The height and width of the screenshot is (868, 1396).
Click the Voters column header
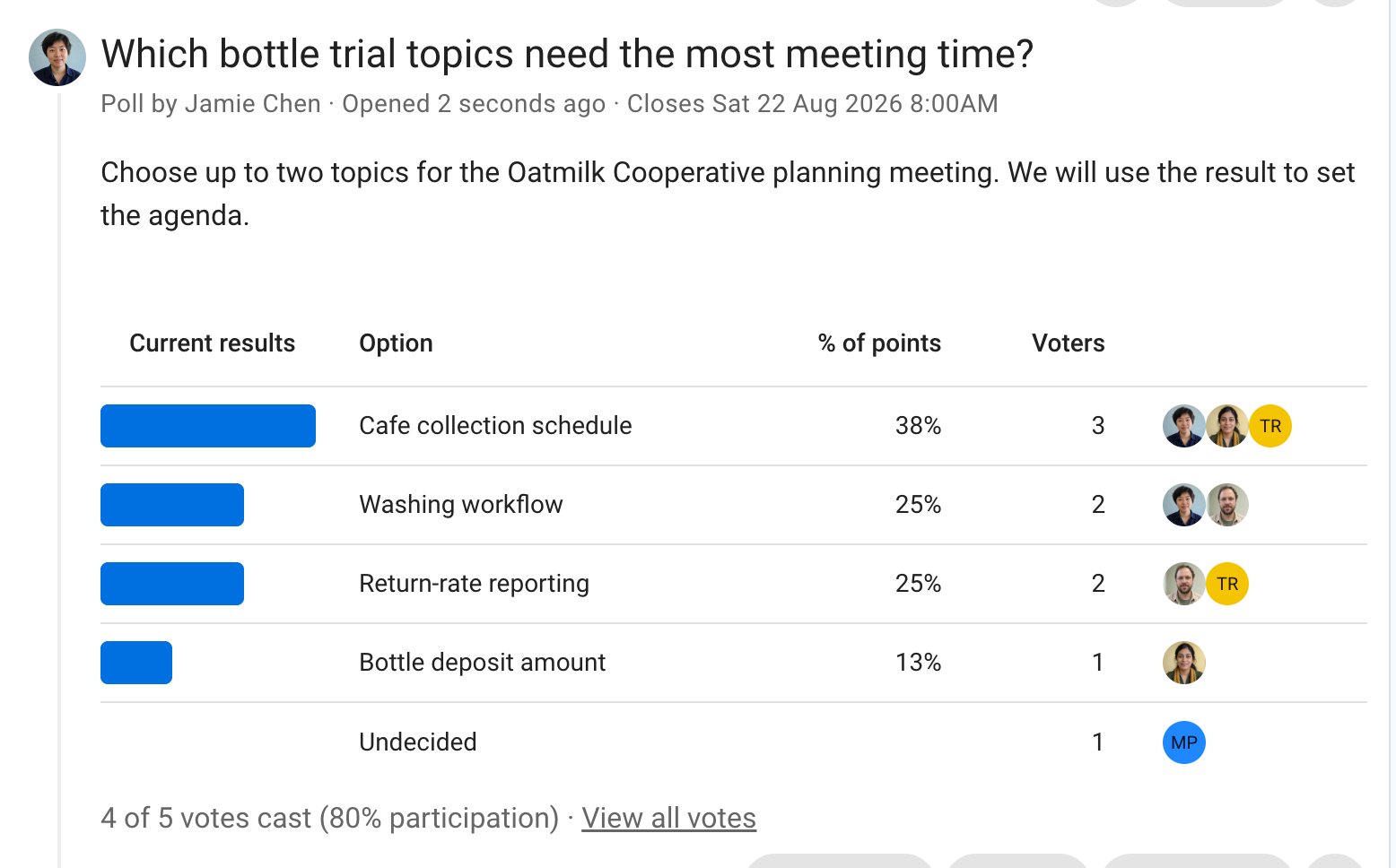(x=1069, y=343)
